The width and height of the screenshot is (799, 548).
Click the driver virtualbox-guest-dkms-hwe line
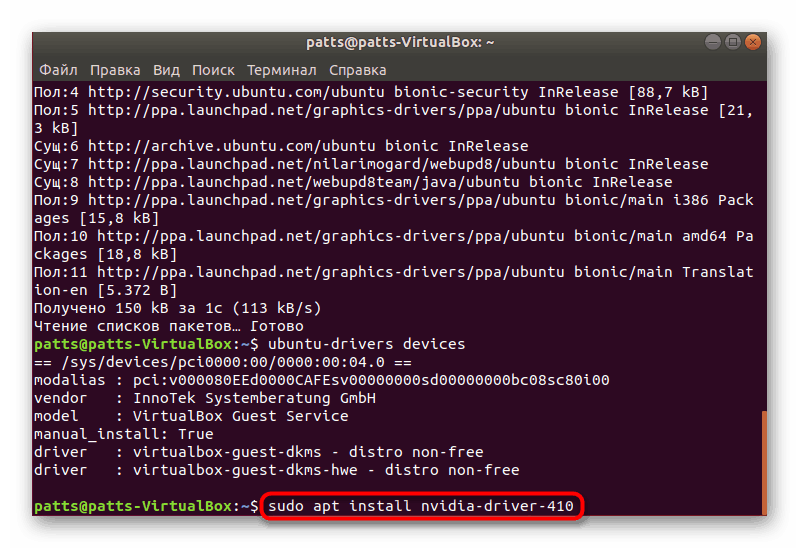pos(277,470)
